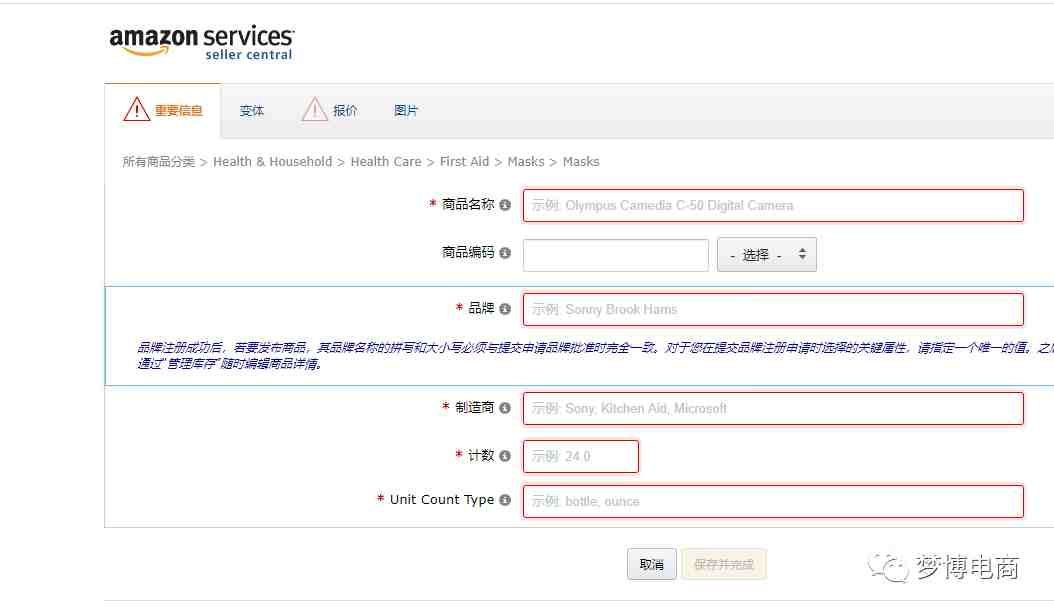The height and width of the screenshot is (614, 1054).
Task: Focus the 制造商 input field
Action: (773, 408)
